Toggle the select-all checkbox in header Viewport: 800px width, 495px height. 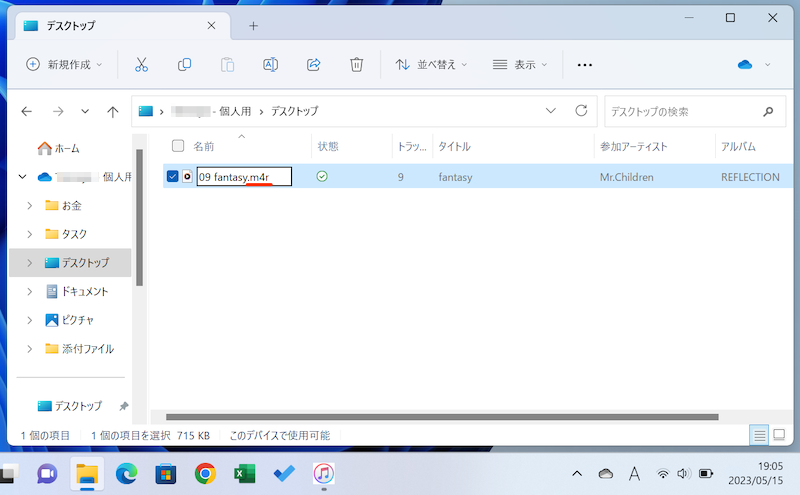(178, 146)
